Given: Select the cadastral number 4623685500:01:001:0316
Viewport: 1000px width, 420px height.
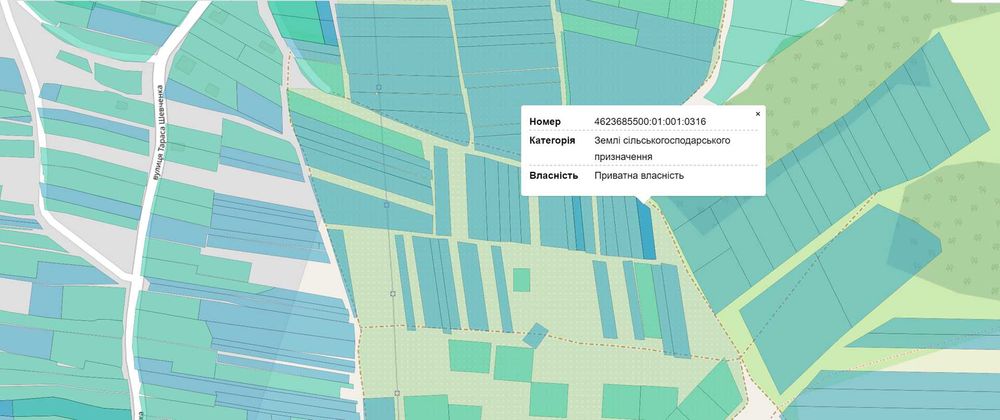Looking at the screenshot, I should tap(650, 121).
